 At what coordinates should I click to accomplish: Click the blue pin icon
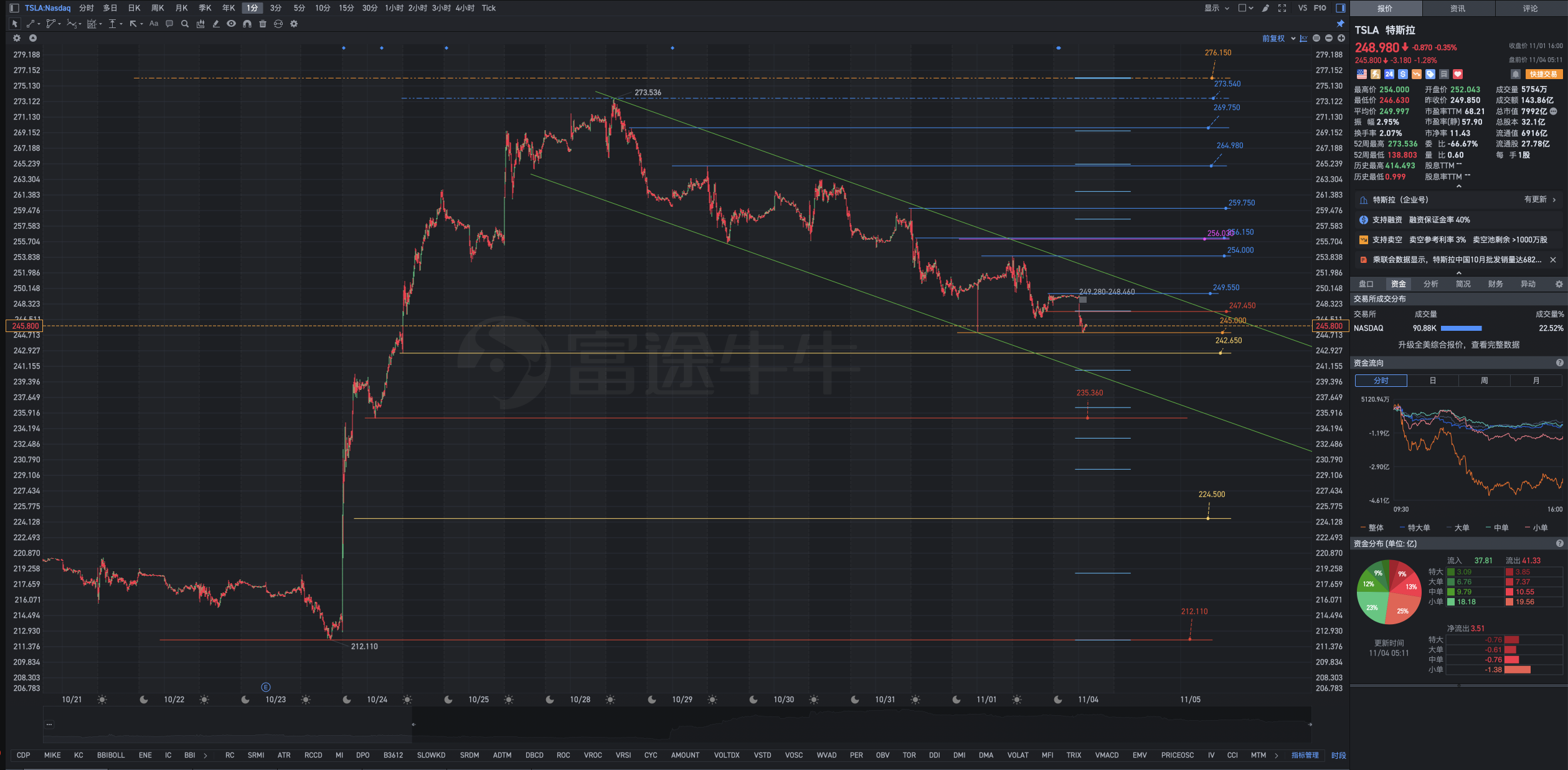coord(1341,24)
